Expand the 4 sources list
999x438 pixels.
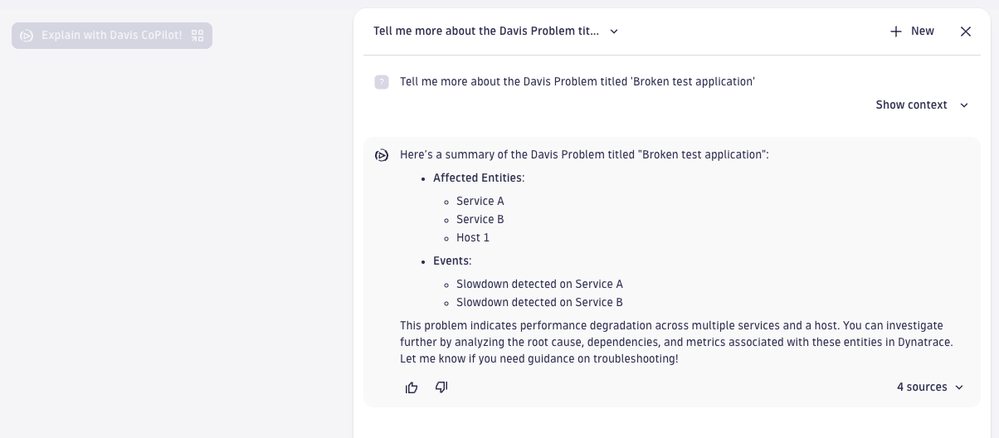pos(930,387)
